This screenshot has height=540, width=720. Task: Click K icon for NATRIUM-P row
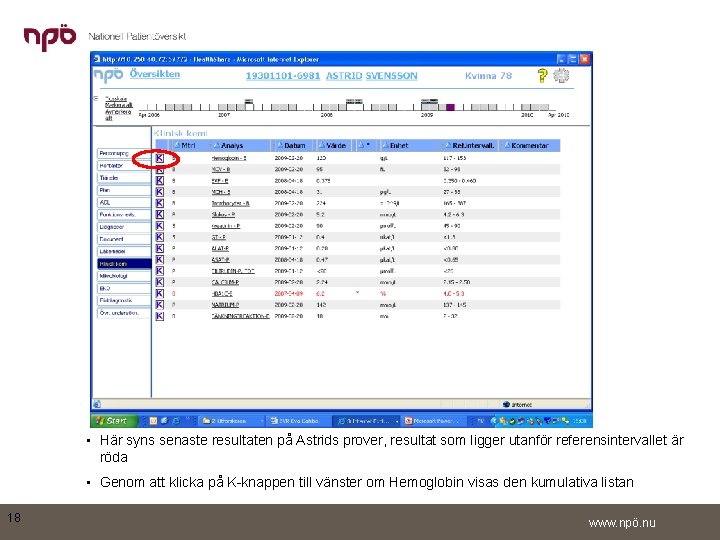(x=159, y=304)
